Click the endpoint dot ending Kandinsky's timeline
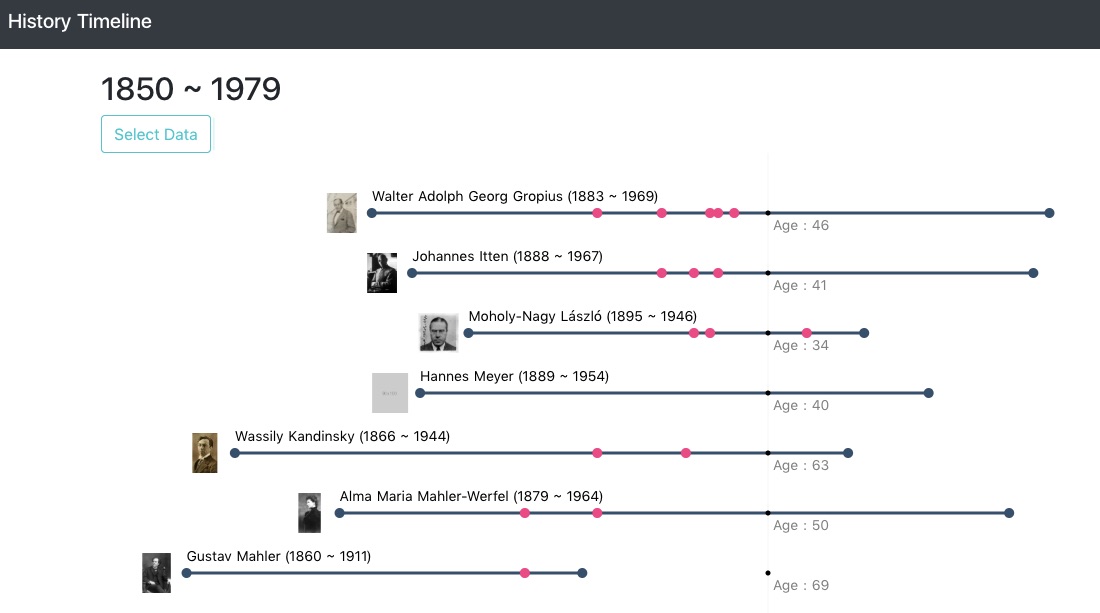The width and height of the screenshot is (1100, 613). point(848,452)
